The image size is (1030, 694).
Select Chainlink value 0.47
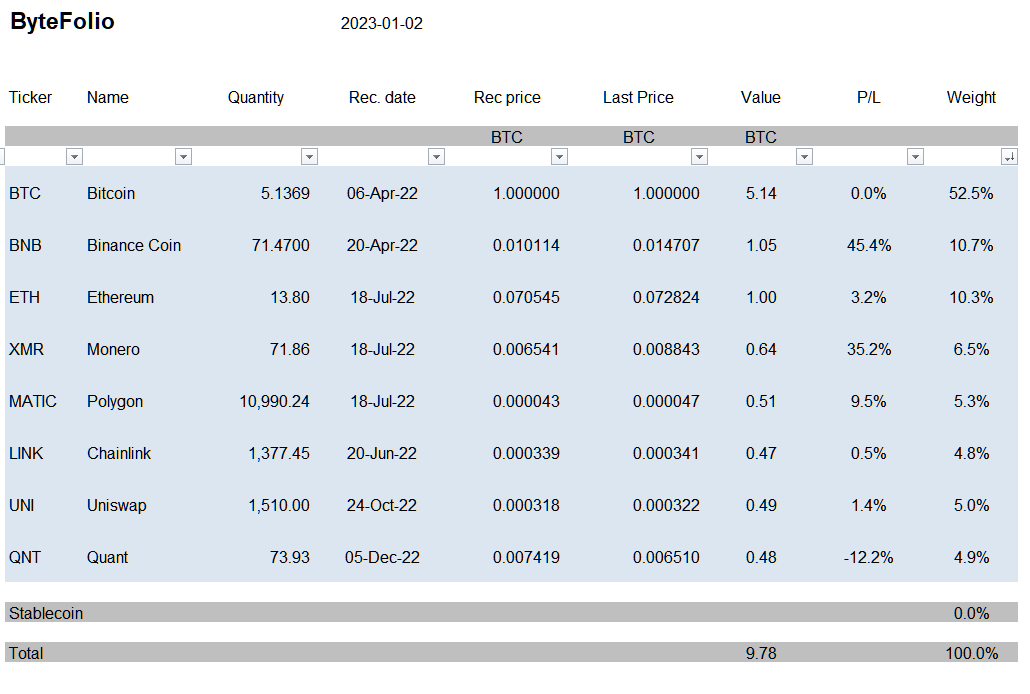click(761, 453)
